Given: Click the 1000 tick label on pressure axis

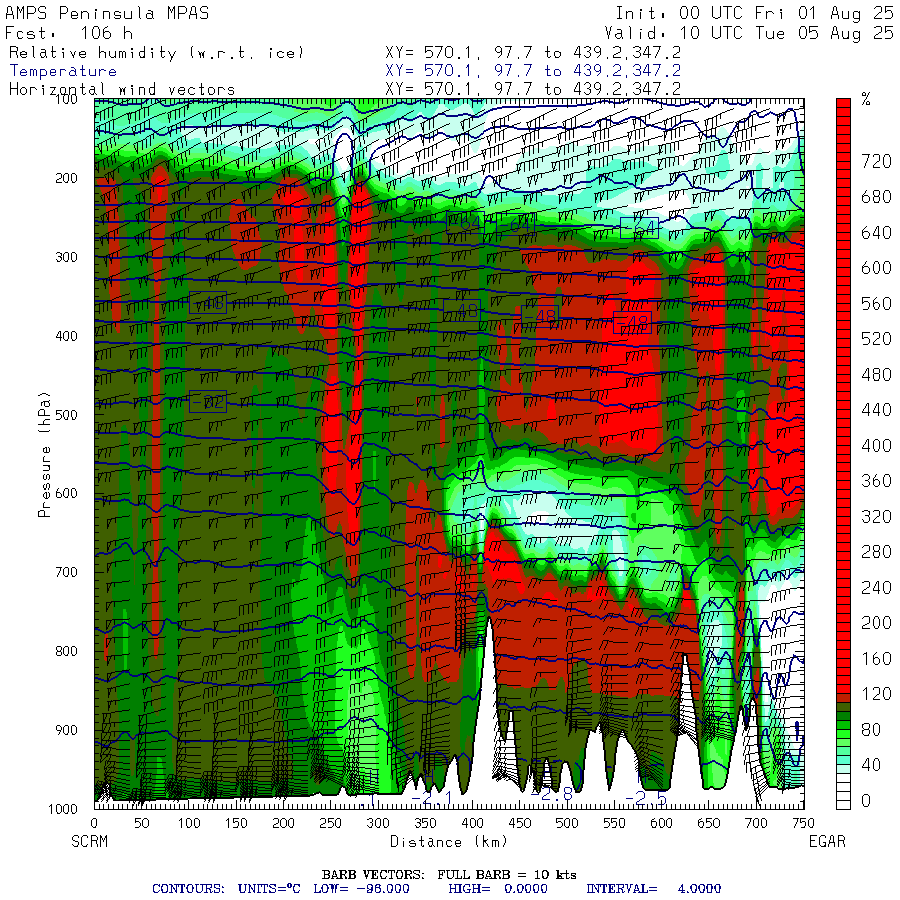Looking at the screenshot, I should (63, 809).
